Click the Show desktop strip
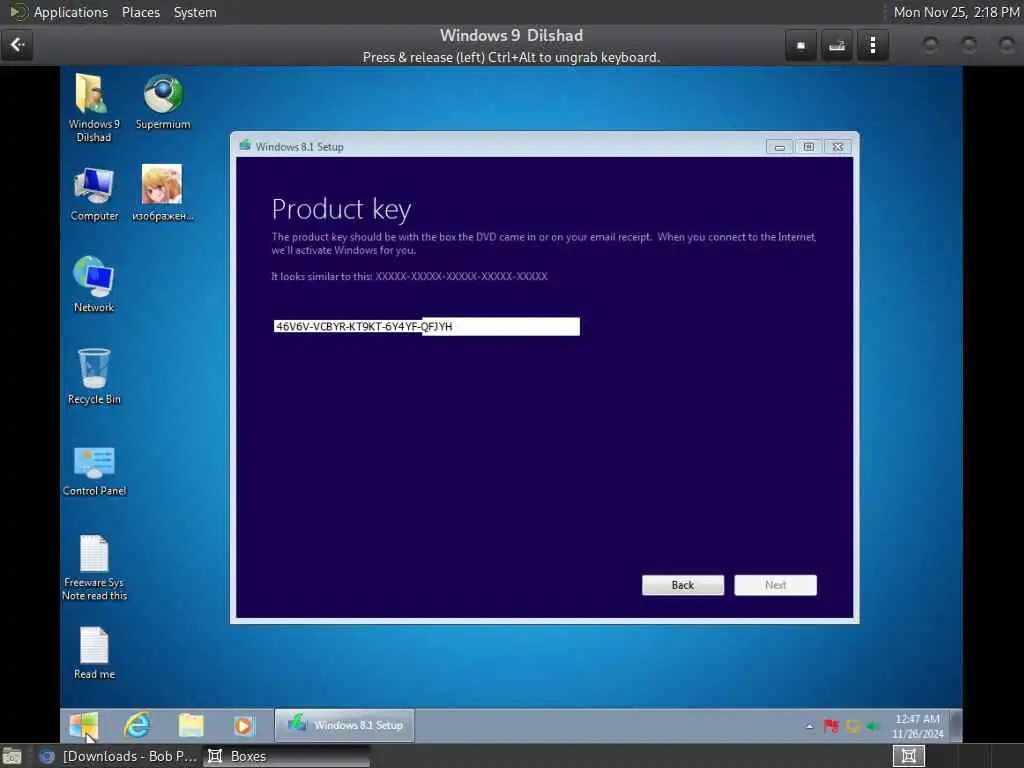The width and height of the screenshot is (1024, 768). tap(955, 726)
